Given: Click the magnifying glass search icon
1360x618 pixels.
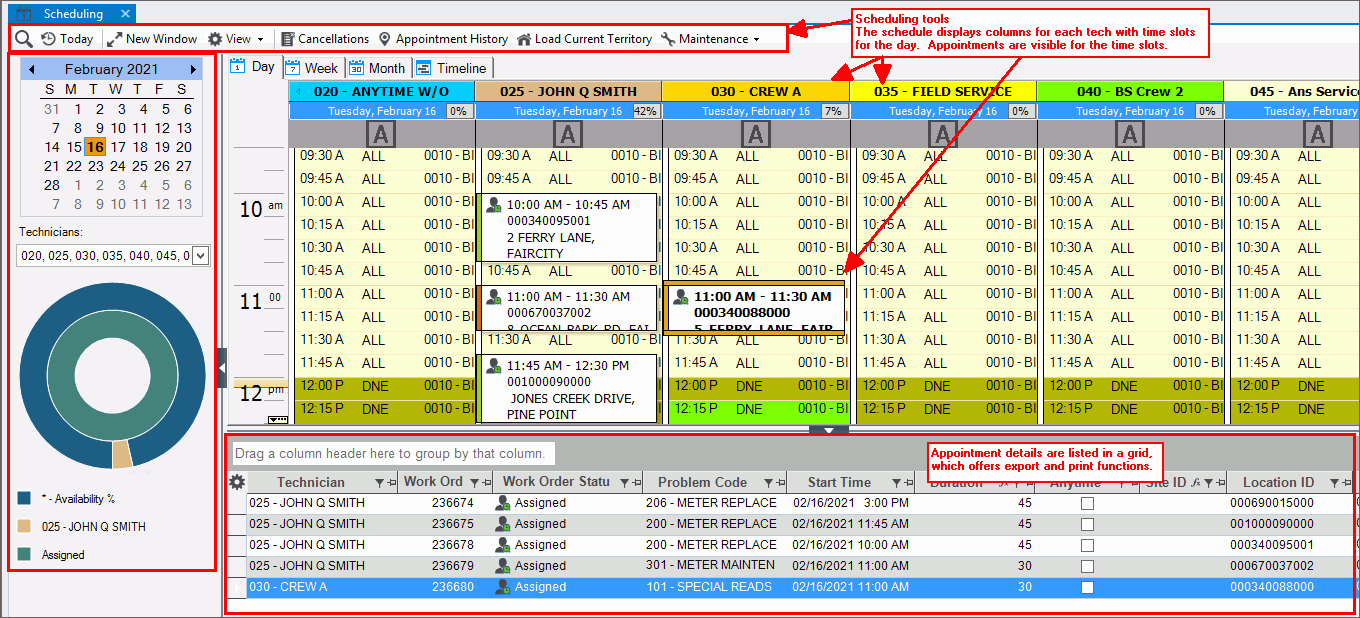Looking at the screenshot, I should click(24, 39).
